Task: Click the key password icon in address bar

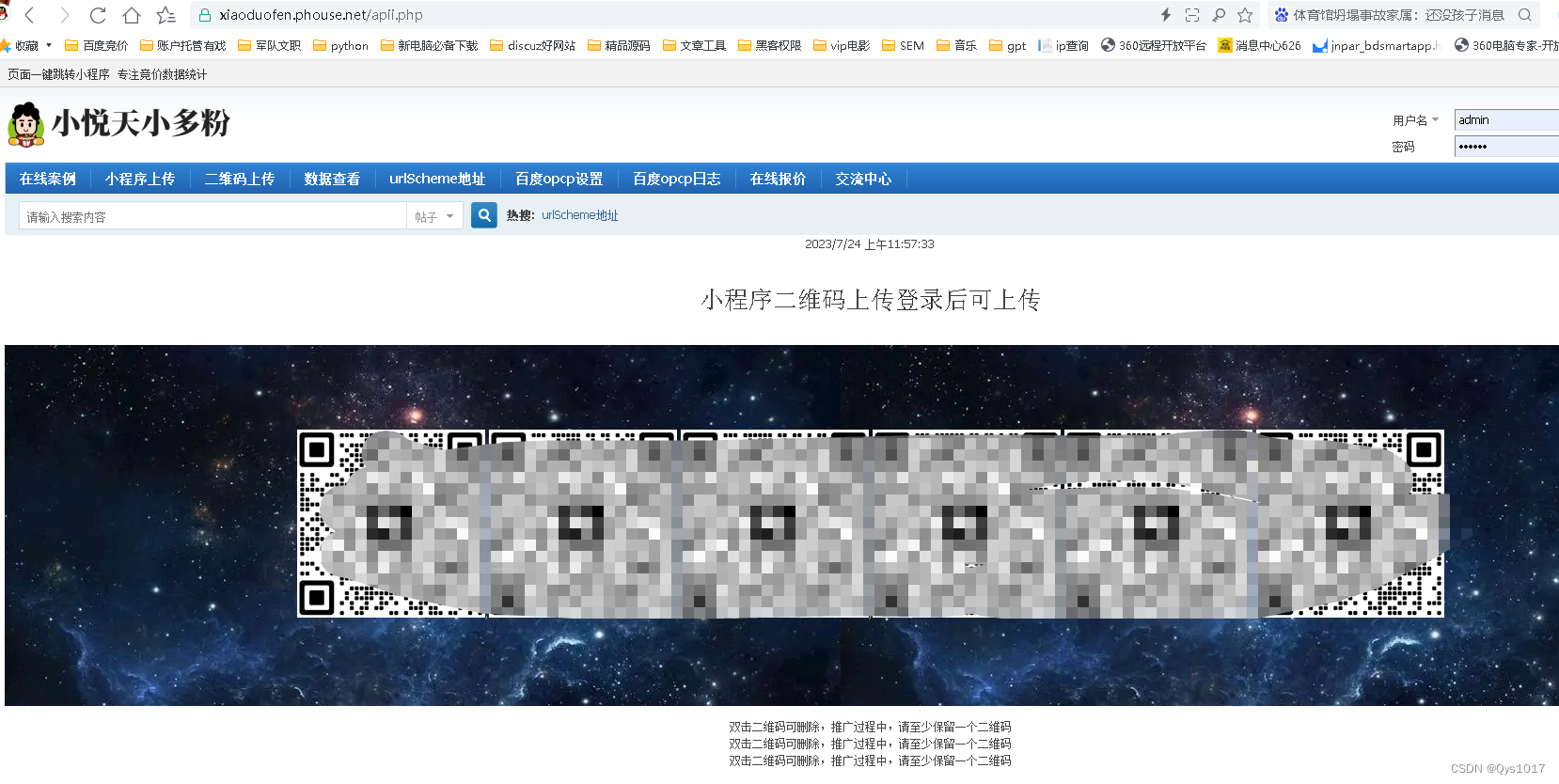Action: [x=1219, y=15]
